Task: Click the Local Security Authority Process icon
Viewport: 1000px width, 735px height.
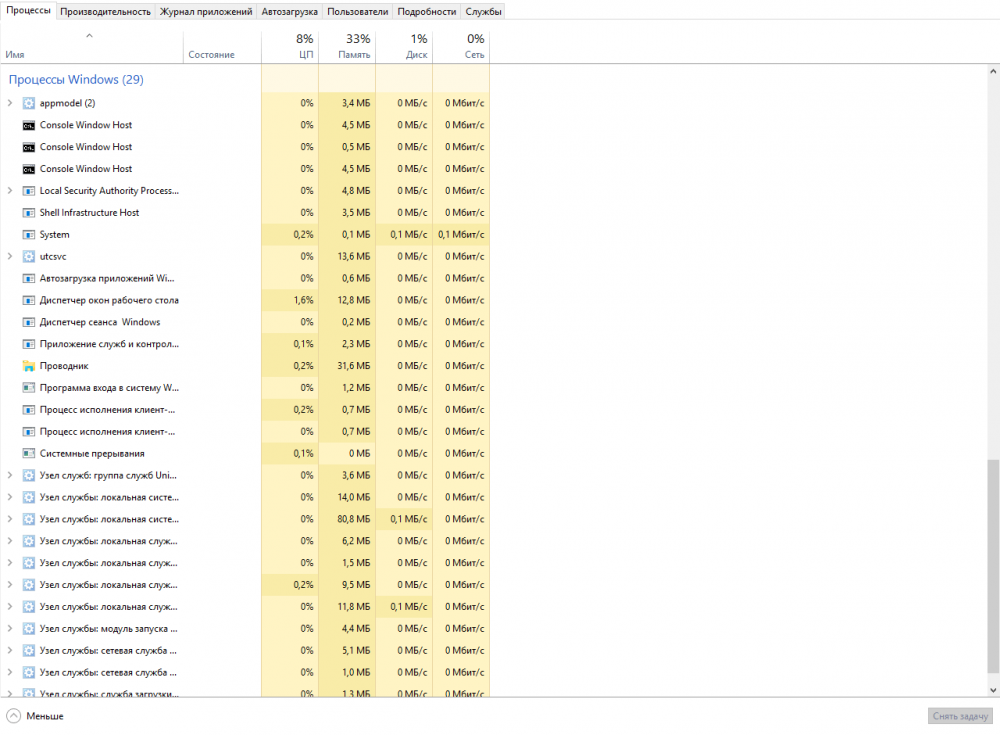Action: pyautogui.click(x=29, y=191)
